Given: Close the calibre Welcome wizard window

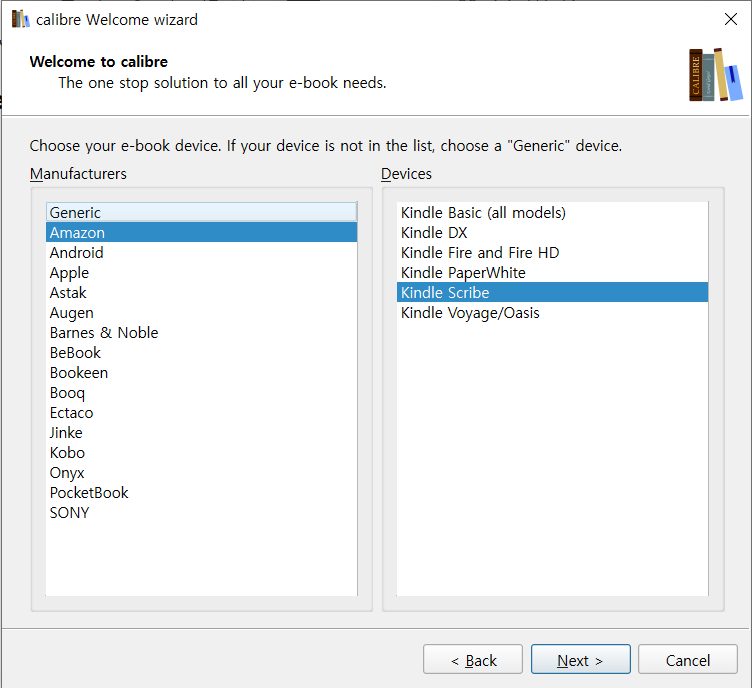Looking at the screenshot, I should click(x=730, y=19).
